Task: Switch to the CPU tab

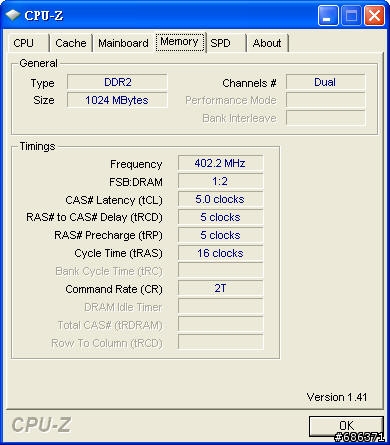Action: 29,43
